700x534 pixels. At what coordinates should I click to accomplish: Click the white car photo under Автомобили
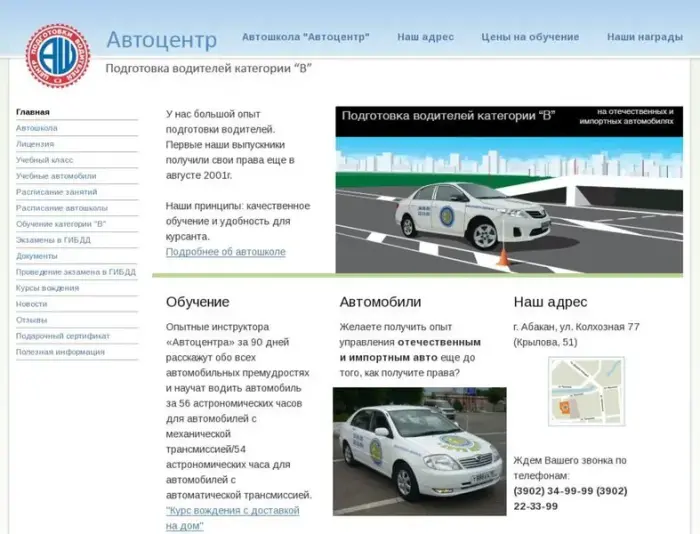click(x=419, y=451)
